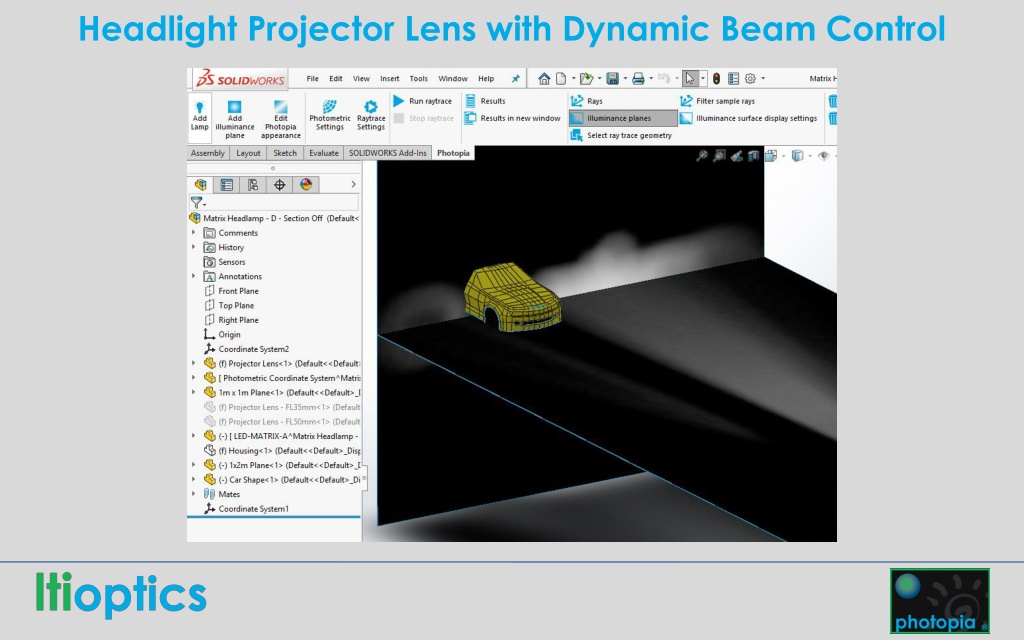
Task: Open the DisplayManager color ball tab
Action: pyautogui.click(x=306, y=185)
